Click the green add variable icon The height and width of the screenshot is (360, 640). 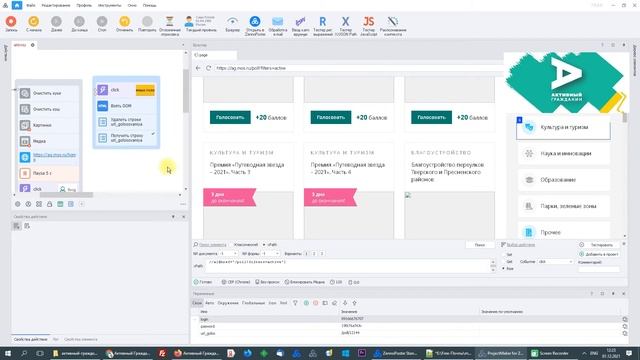[x=306, y=303]
